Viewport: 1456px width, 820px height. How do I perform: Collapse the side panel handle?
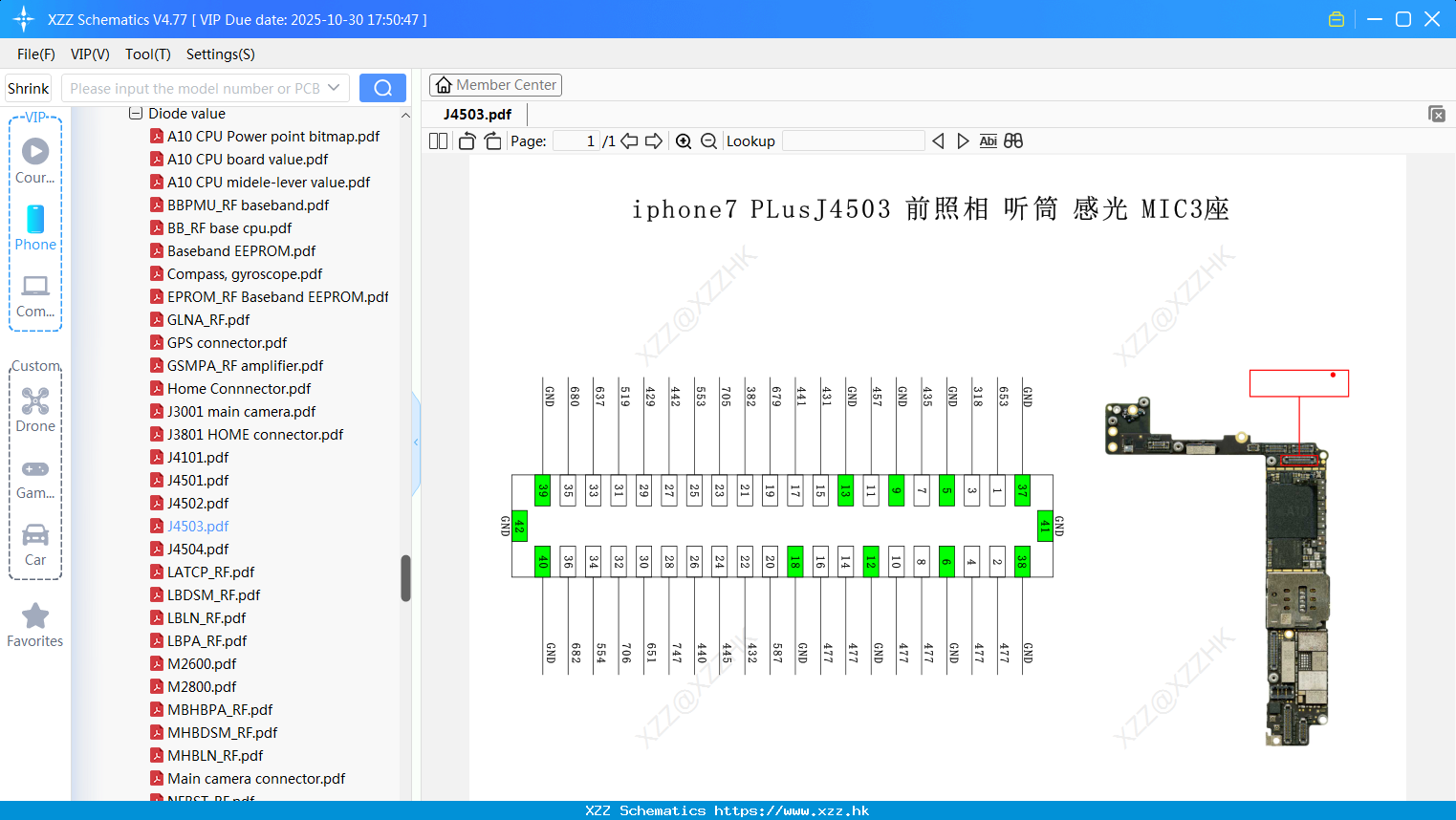tap(416, 442)
